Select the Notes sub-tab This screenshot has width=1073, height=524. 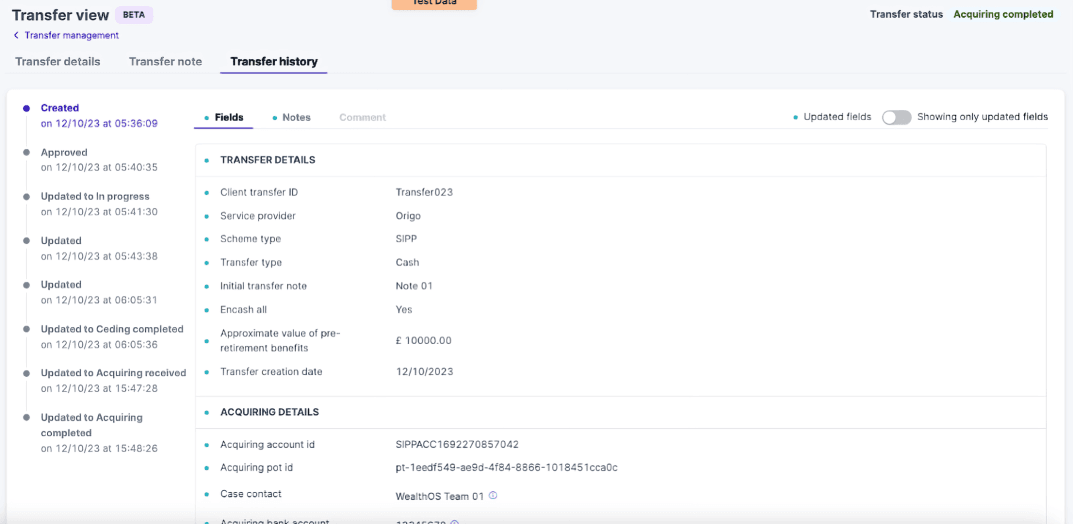point(296,118)
